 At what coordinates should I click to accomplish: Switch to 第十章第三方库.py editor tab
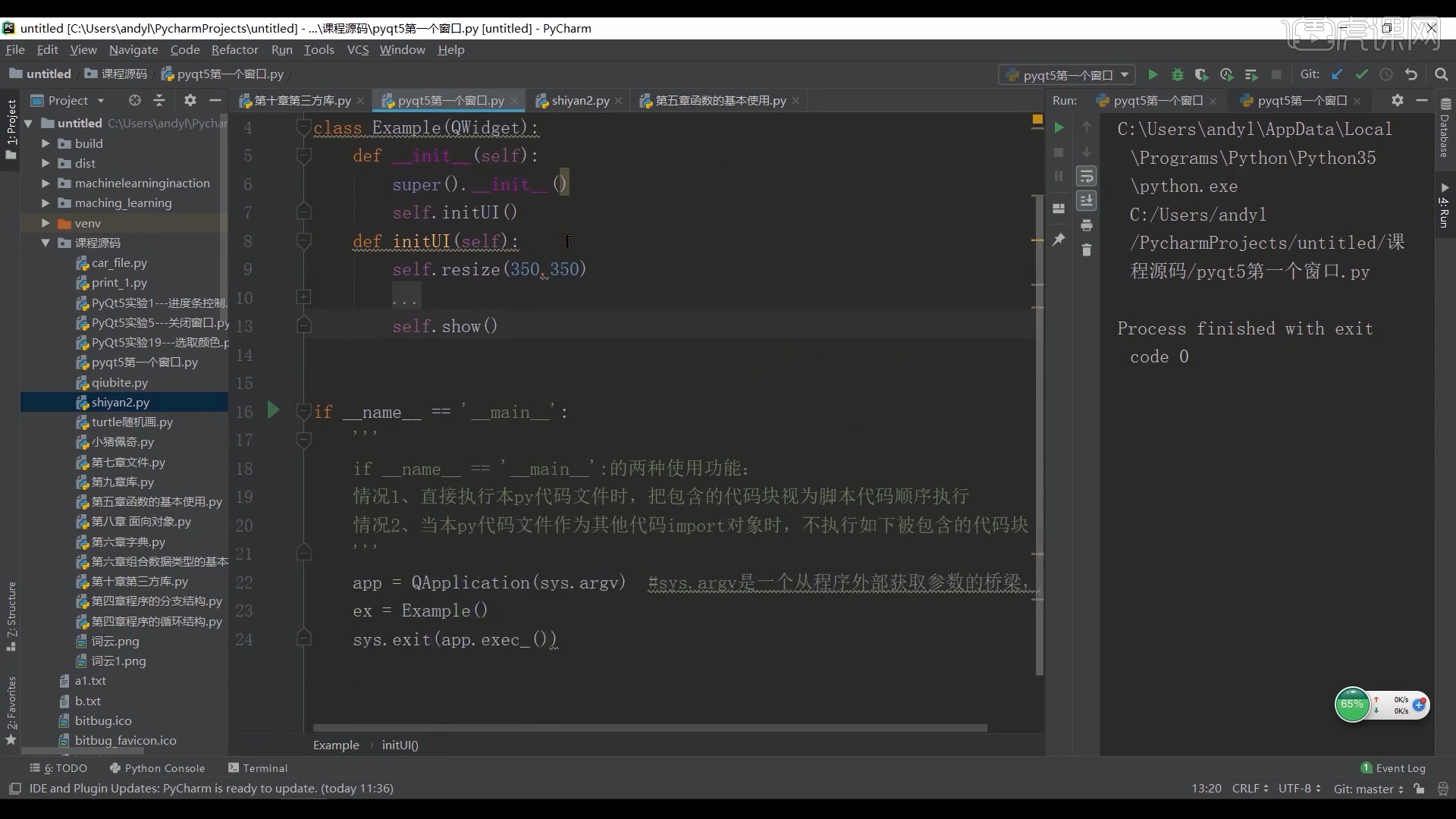coord(301,100)
